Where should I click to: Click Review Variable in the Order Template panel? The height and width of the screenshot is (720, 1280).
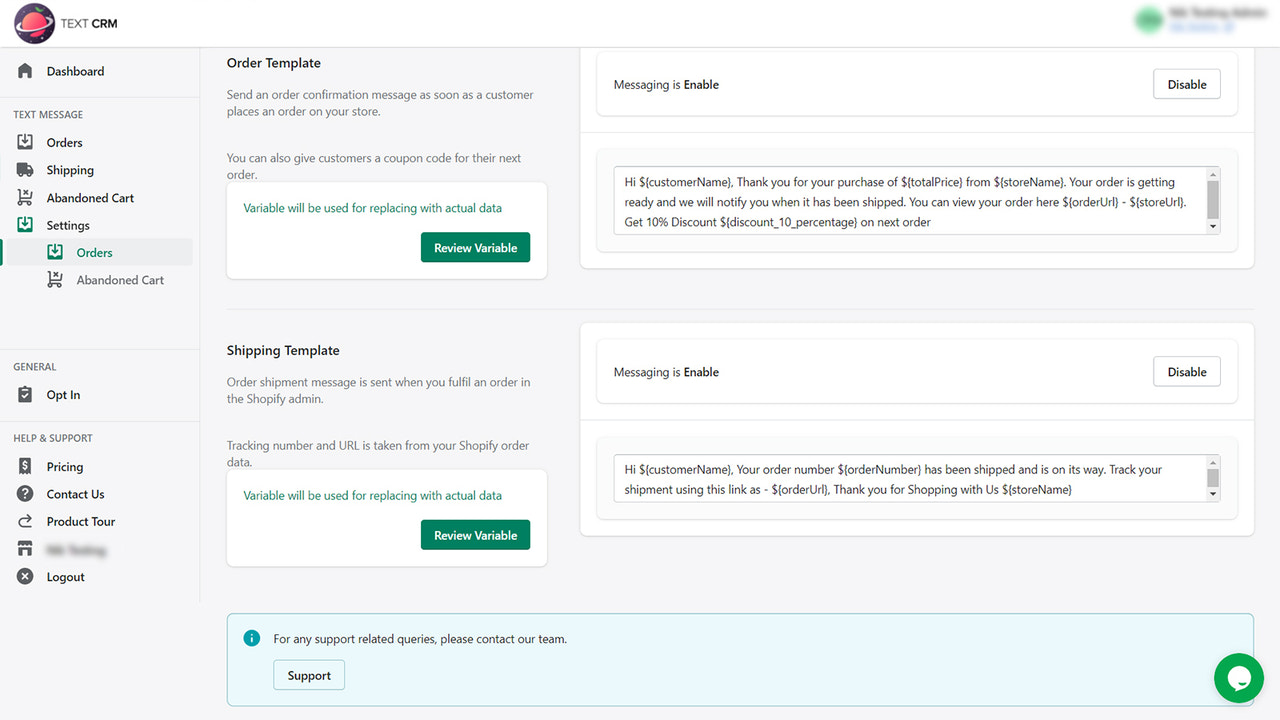(x=475, y=247)
